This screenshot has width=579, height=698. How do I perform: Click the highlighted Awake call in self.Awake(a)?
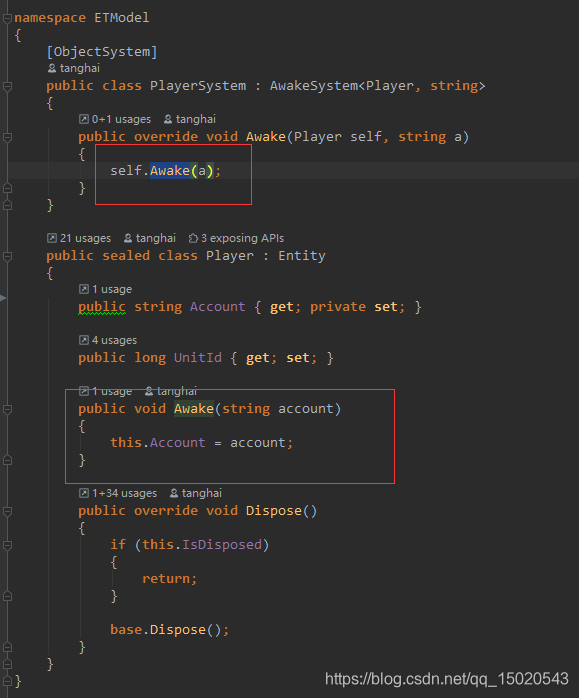point(170,171)
